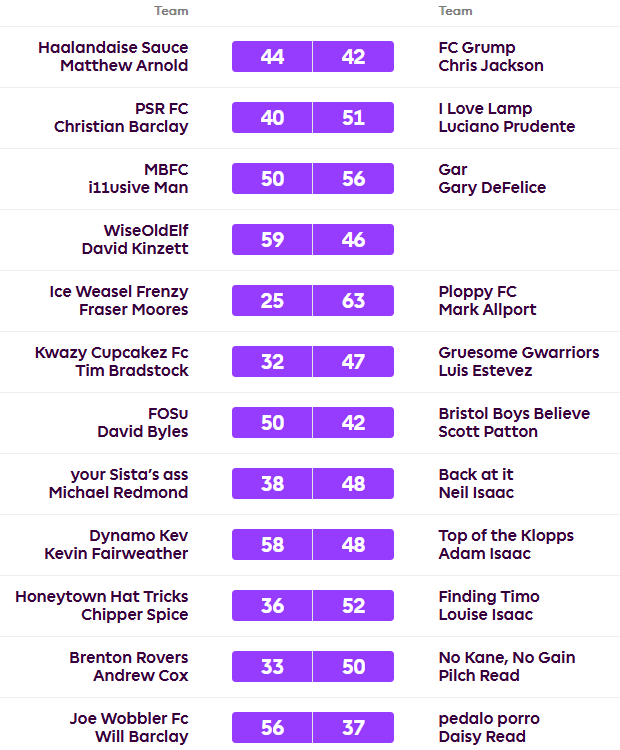Select the Kwazy Cupcakez Fc team

coord(111,352)
